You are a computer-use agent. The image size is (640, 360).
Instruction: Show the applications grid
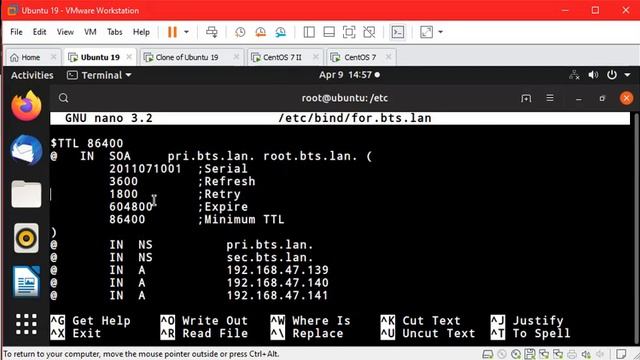pyautogui.click(x=26, y=324)
